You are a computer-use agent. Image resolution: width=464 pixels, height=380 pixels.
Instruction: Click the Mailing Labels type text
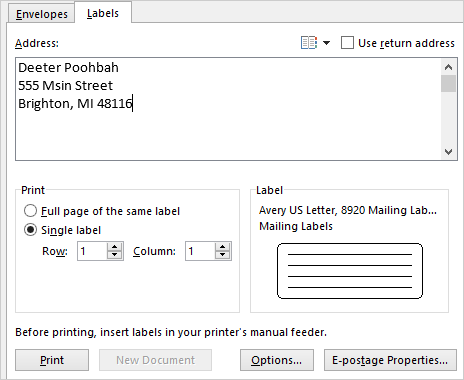[296, 226]
